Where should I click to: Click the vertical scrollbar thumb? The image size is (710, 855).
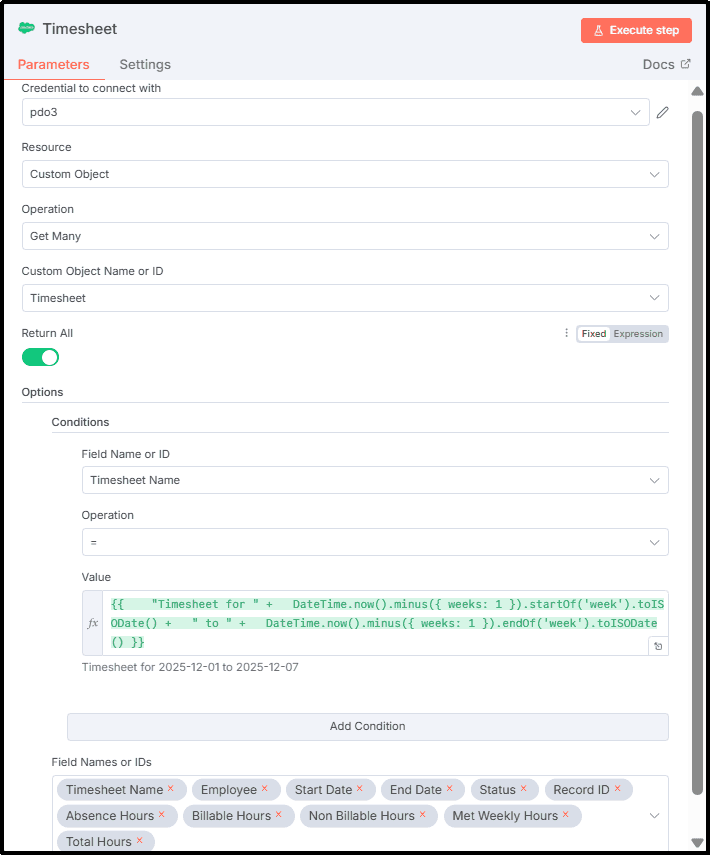[x=697, y=450]
